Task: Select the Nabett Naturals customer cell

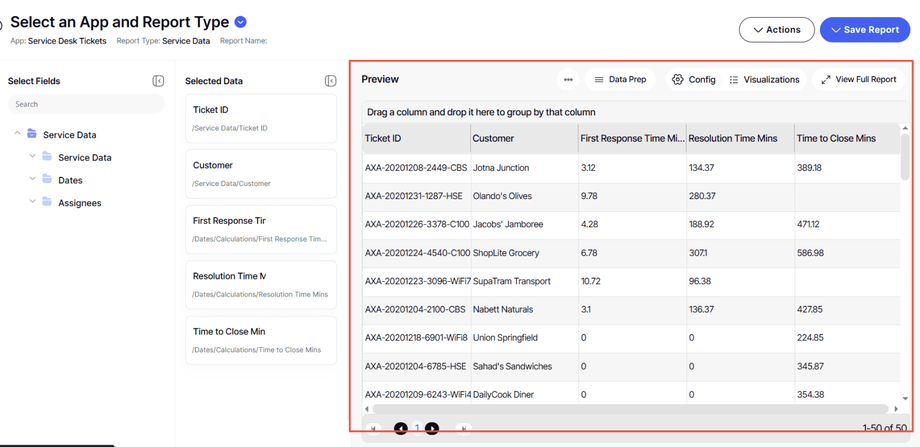Action: [x=525, y=310]
